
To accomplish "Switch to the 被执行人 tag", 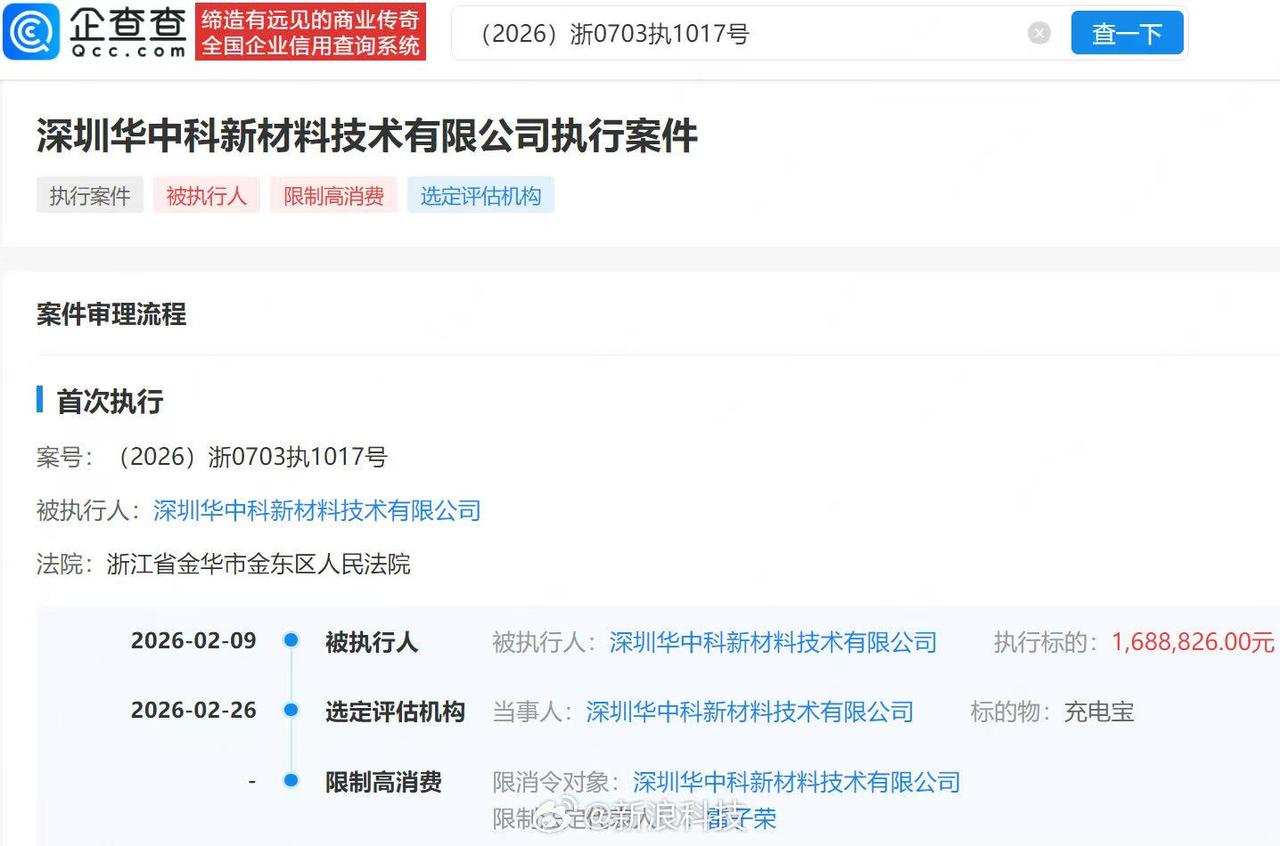I will point(206,195).
